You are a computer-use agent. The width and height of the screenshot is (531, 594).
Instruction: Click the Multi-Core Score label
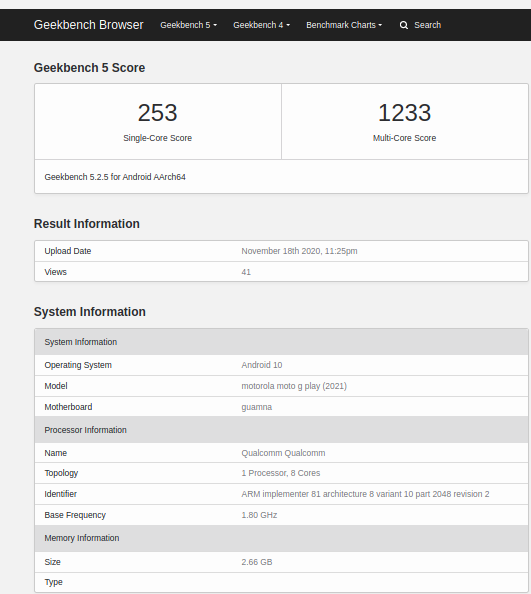click(404, 138)
